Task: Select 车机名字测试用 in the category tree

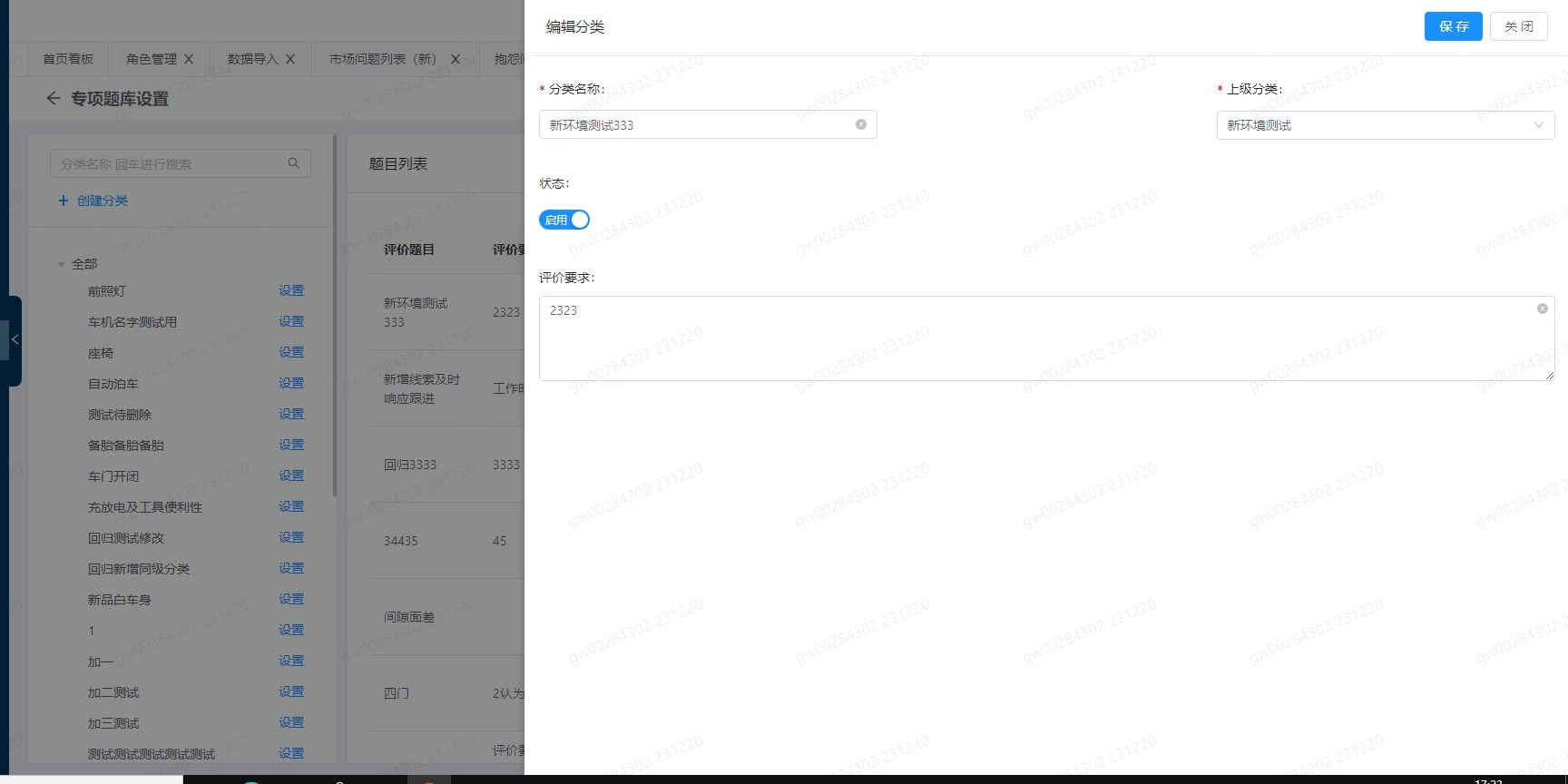Action: 132,322
